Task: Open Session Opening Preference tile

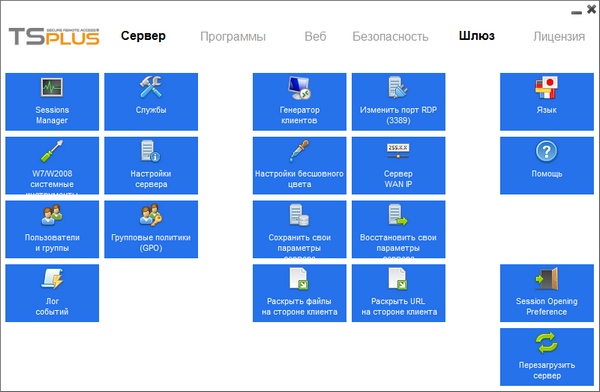Action: pos(547,293)
